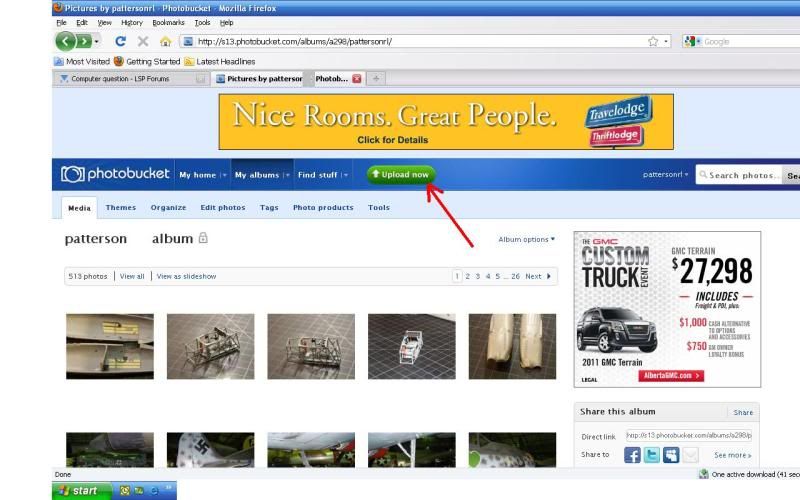
Task: Click the View all link
Action: pyautogui.click(x=132, y=276)
